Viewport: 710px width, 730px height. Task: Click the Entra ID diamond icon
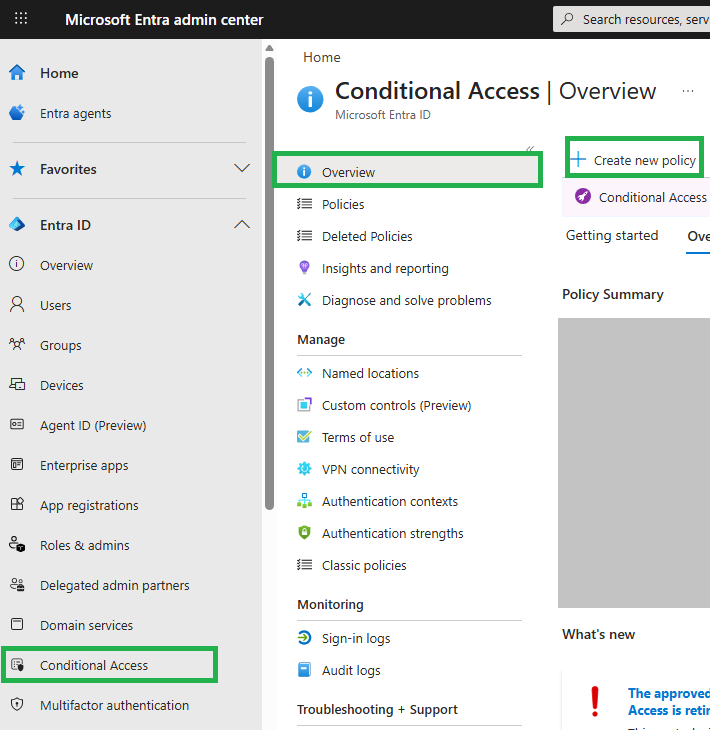(17, 225)
